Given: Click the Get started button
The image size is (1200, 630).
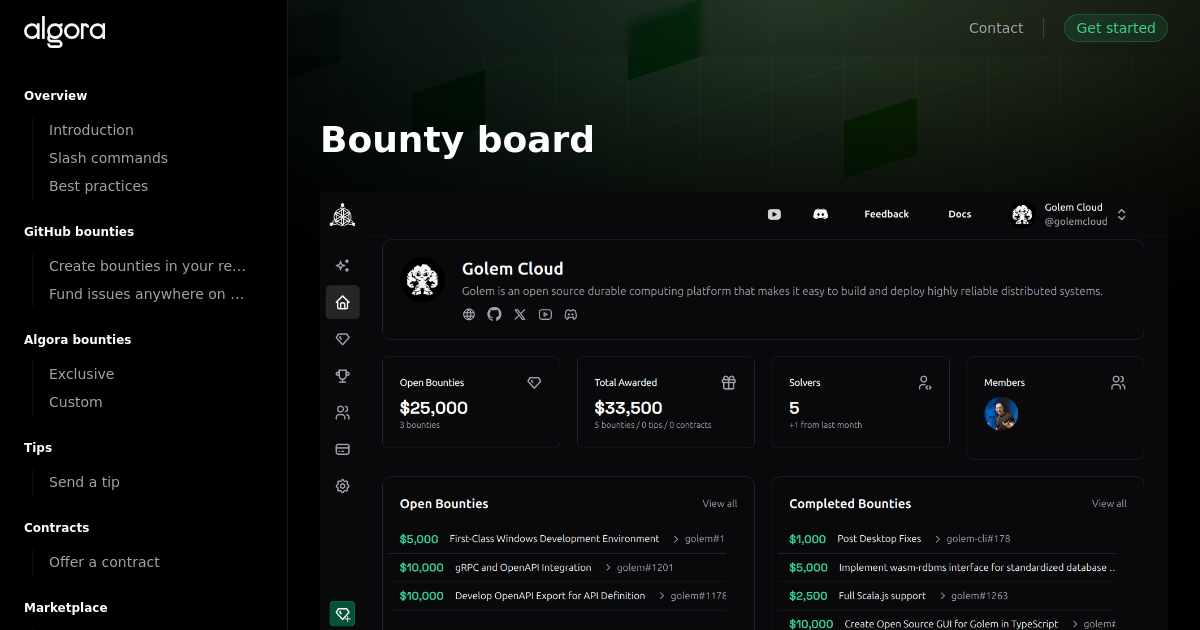Looking at the screenshot, I should pos(1115,28).
